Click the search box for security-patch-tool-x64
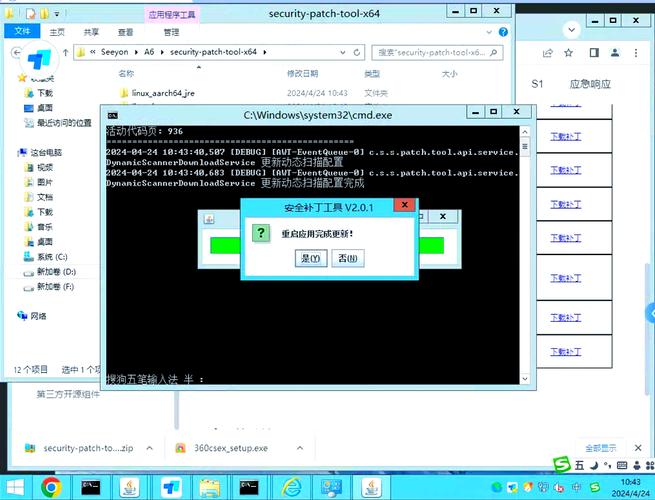 tap(435, 52)
